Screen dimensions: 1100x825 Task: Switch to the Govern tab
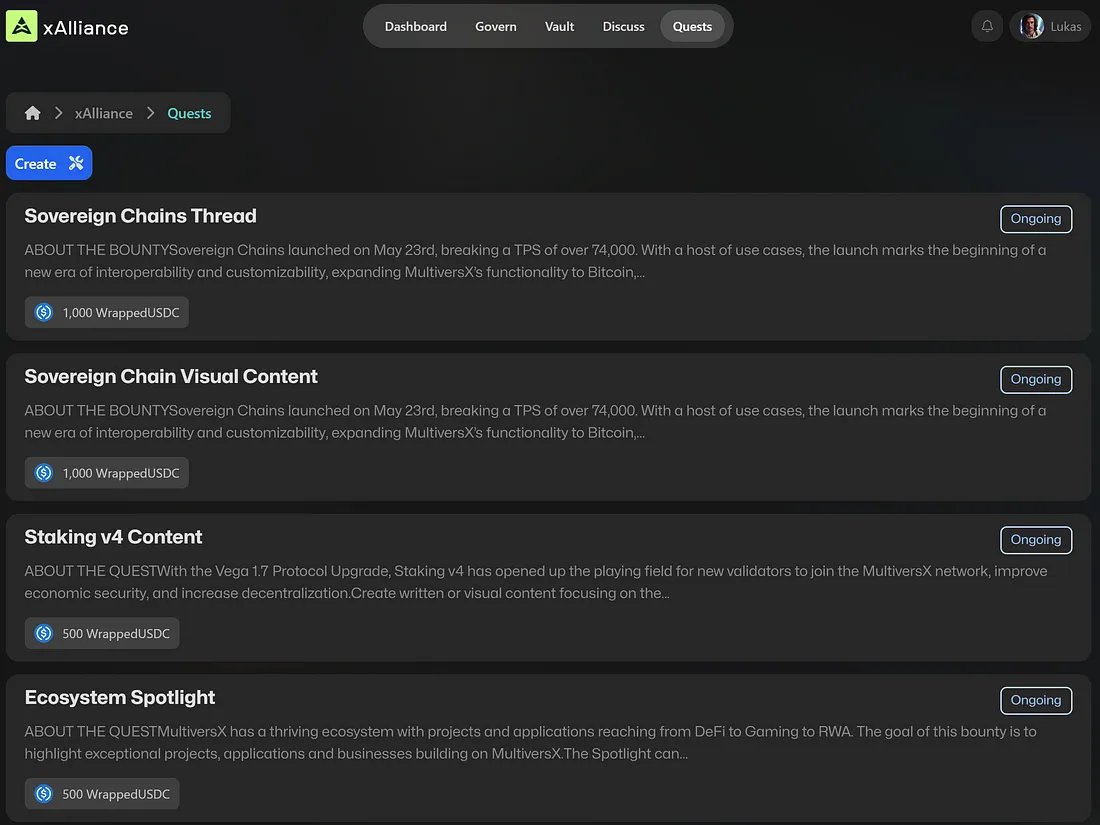496,27
